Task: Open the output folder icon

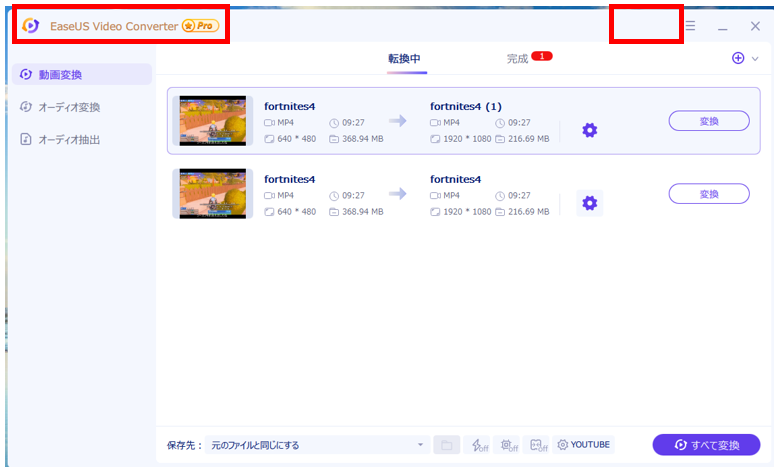Action: tap(446, 445)
